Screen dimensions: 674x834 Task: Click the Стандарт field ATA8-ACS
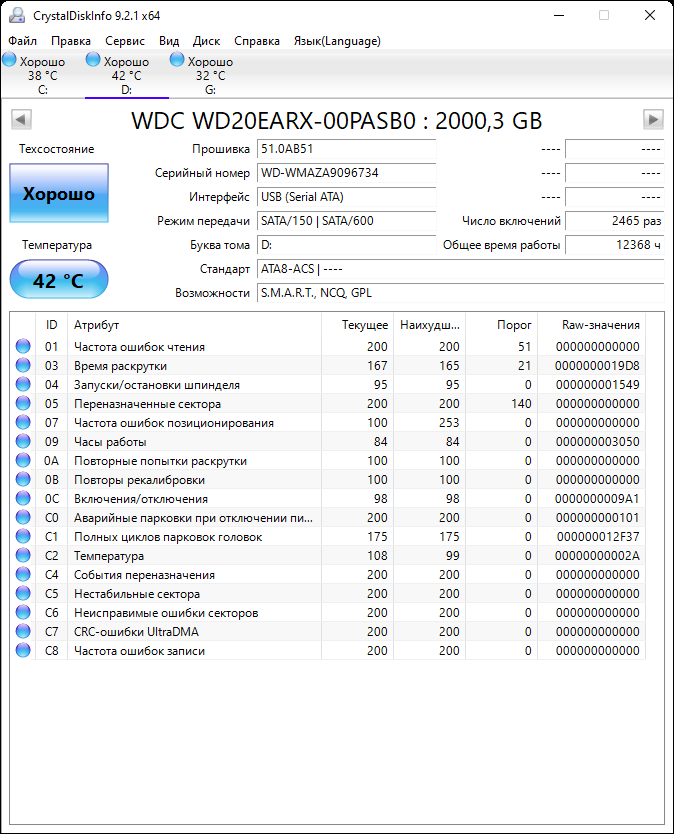point(461,269)
